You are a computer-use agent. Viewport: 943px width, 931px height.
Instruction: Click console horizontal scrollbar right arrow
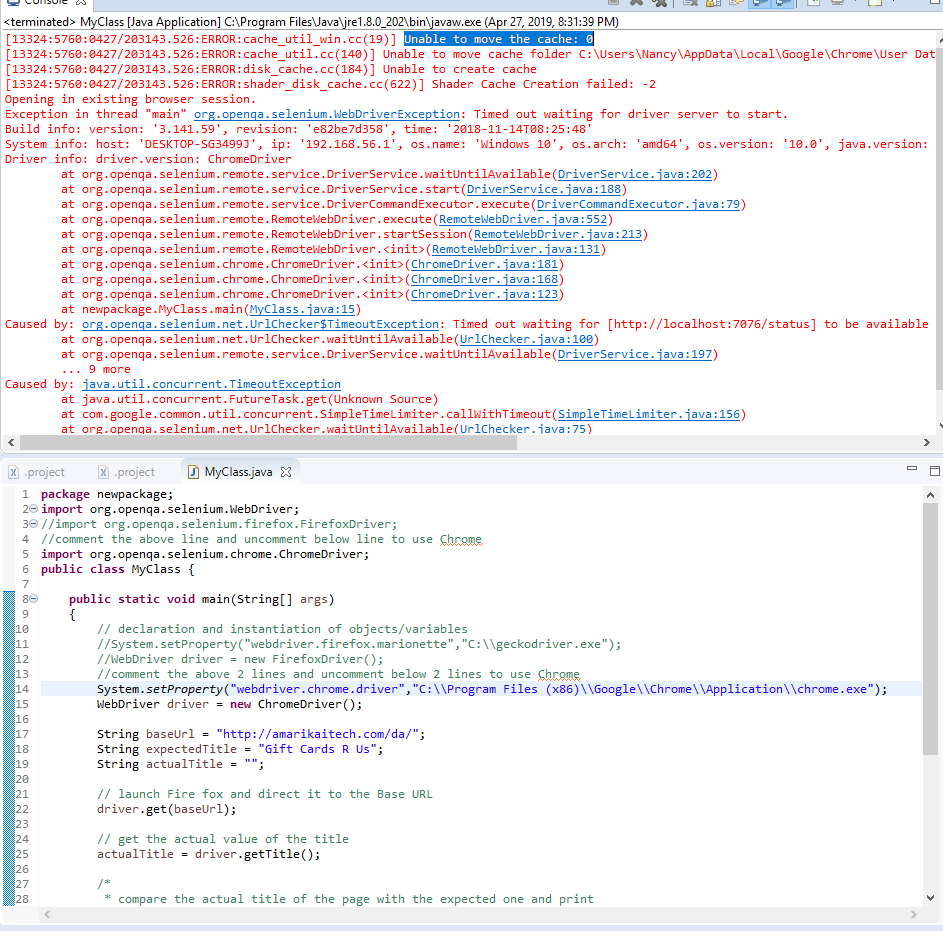tap(926, 443)
